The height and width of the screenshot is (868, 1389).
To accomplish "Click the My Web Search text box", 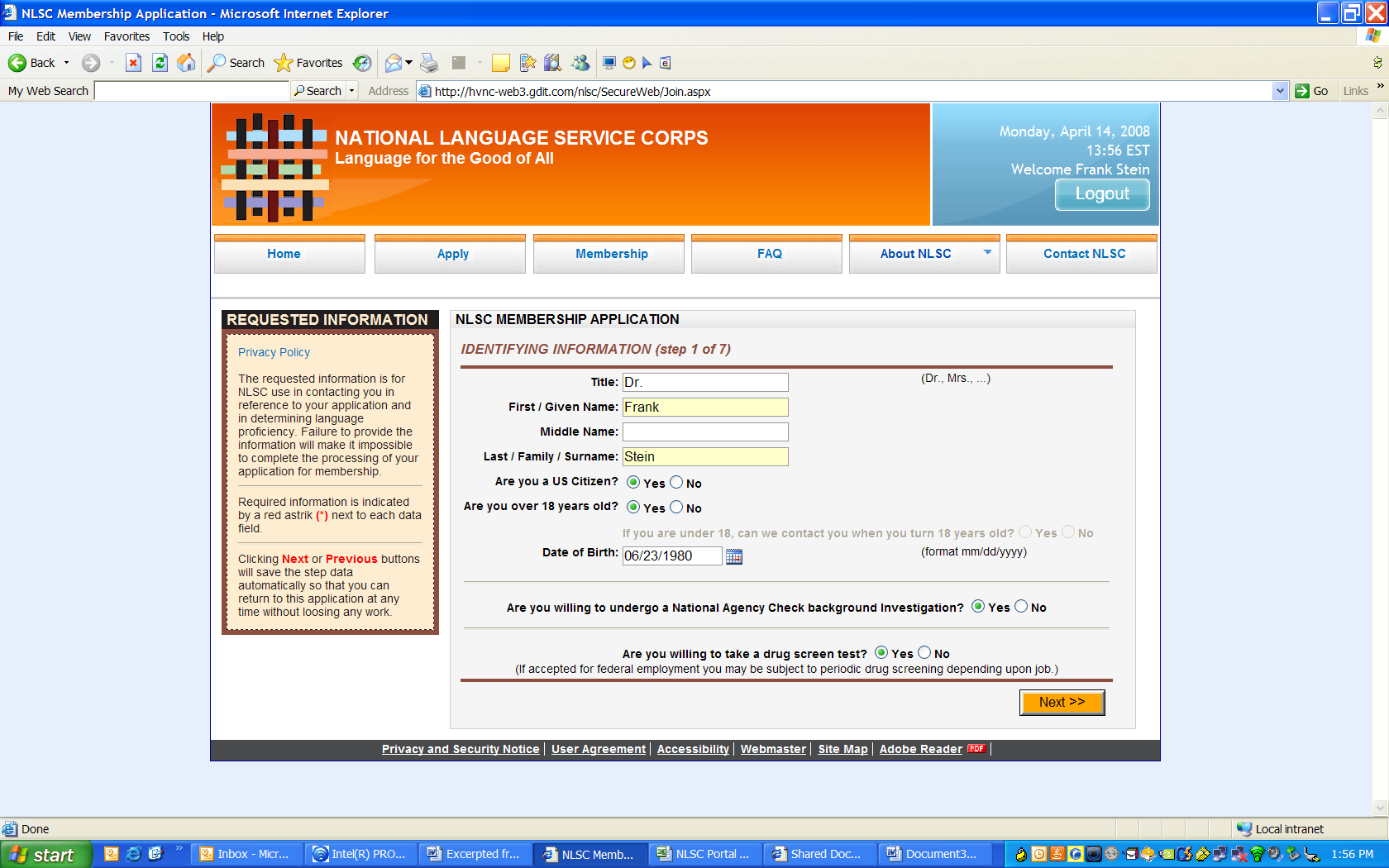I will (x=192, y=91).
